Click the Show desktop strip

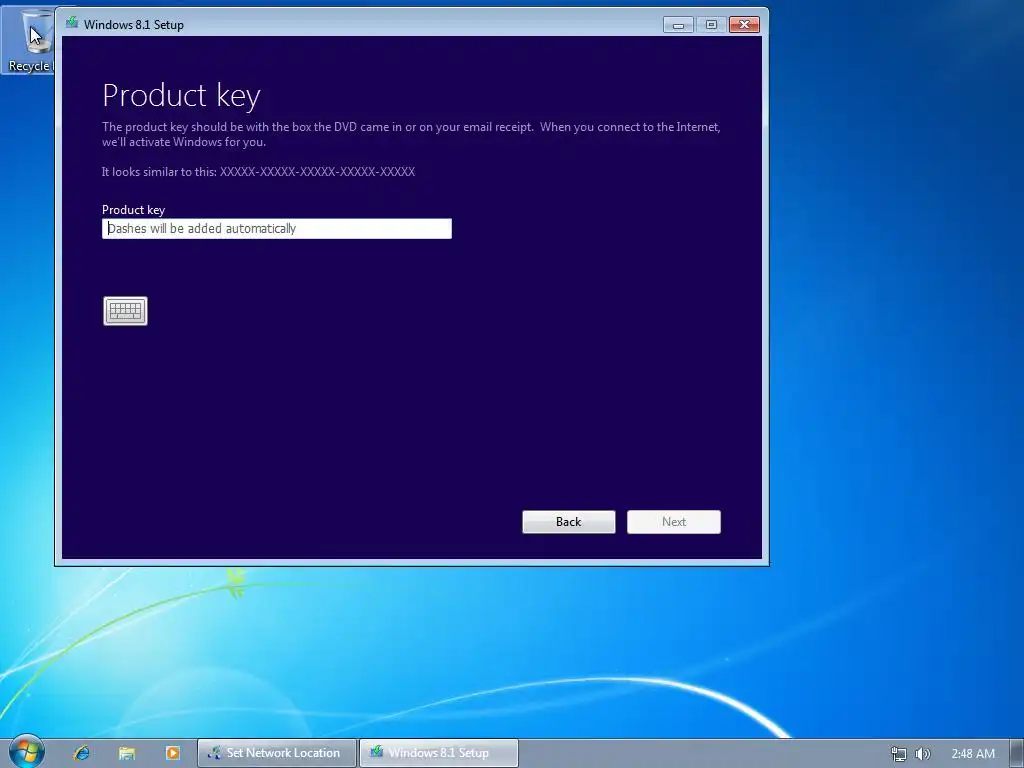click(1017, 753)
